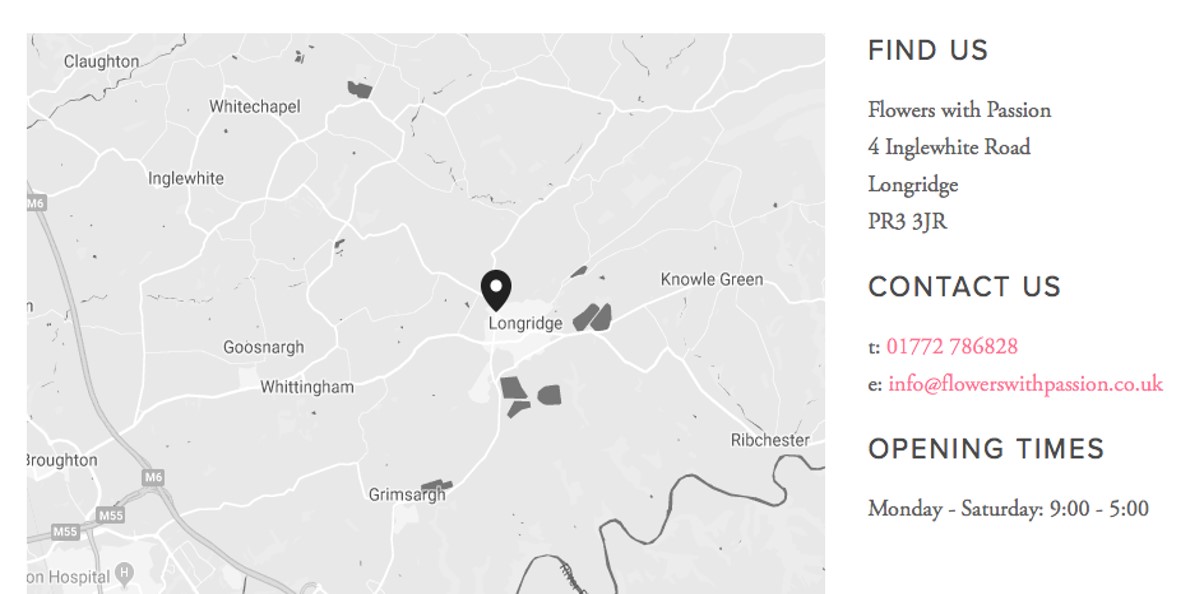Click the Find Us heading
1204x594 pixels.
(x=928, y=51)
